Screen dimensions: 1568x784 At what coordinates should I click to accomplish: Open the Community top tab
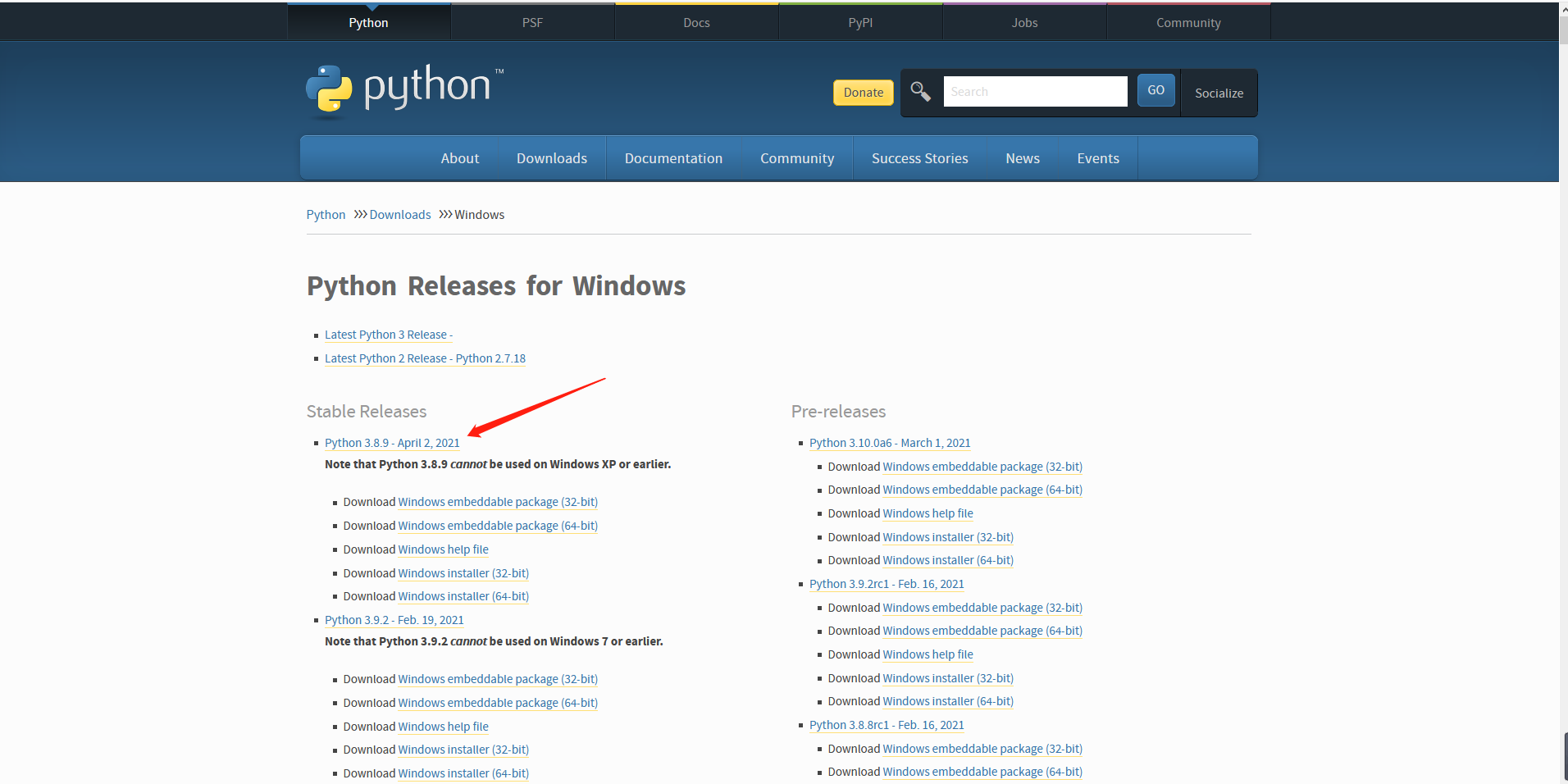(x=1188, y=23)
